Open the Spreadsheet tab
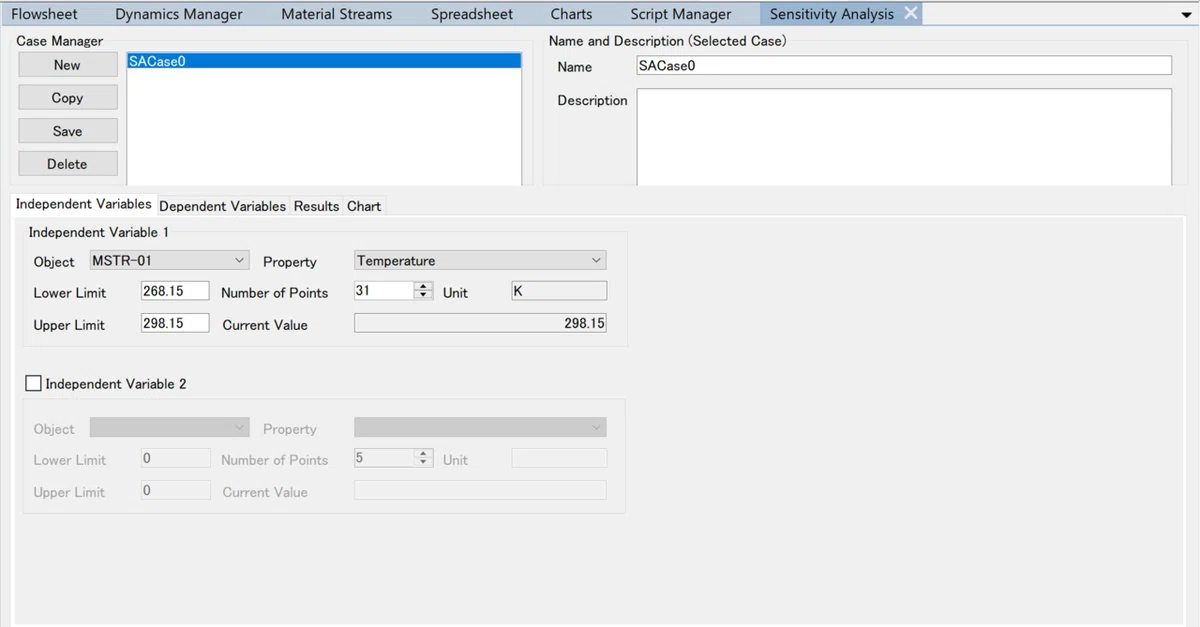 (x=472, y=14)
